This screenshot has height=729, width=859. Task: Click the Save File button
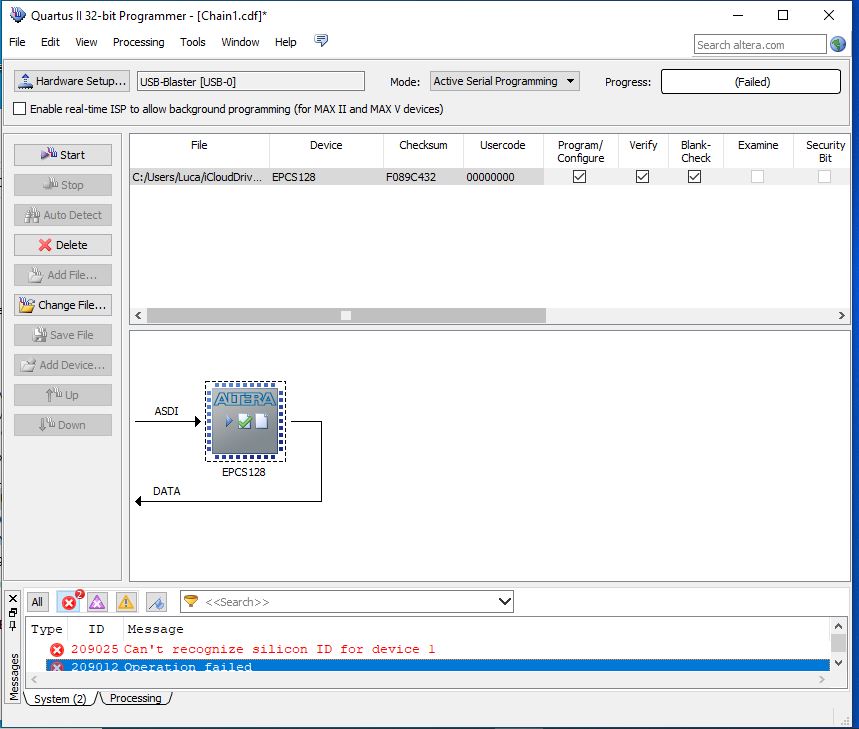pos(63,335)
